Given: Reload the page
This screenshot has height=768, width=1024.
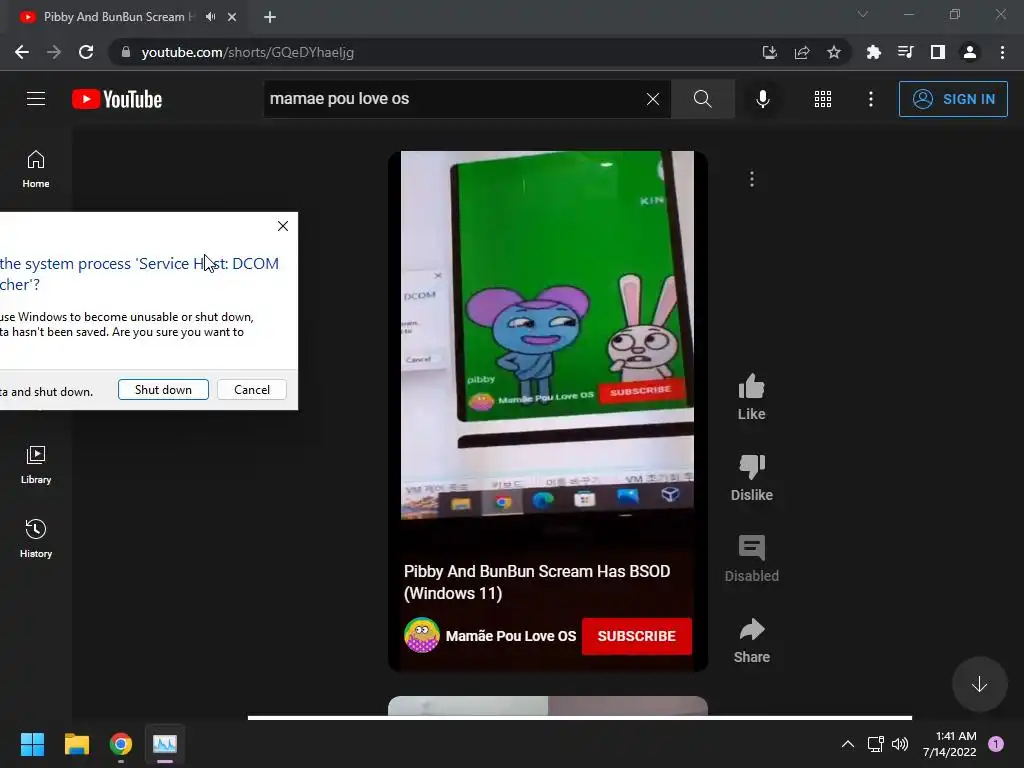Looking at the screenshot, I should (86, 52).
